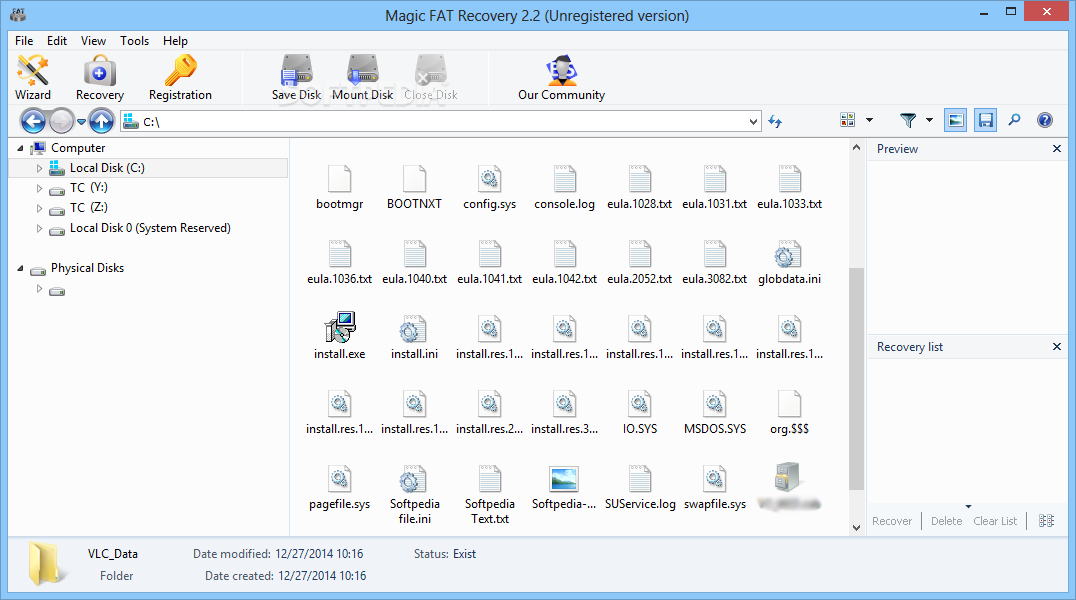Go back with the blue back arrow

pos(33,122)
